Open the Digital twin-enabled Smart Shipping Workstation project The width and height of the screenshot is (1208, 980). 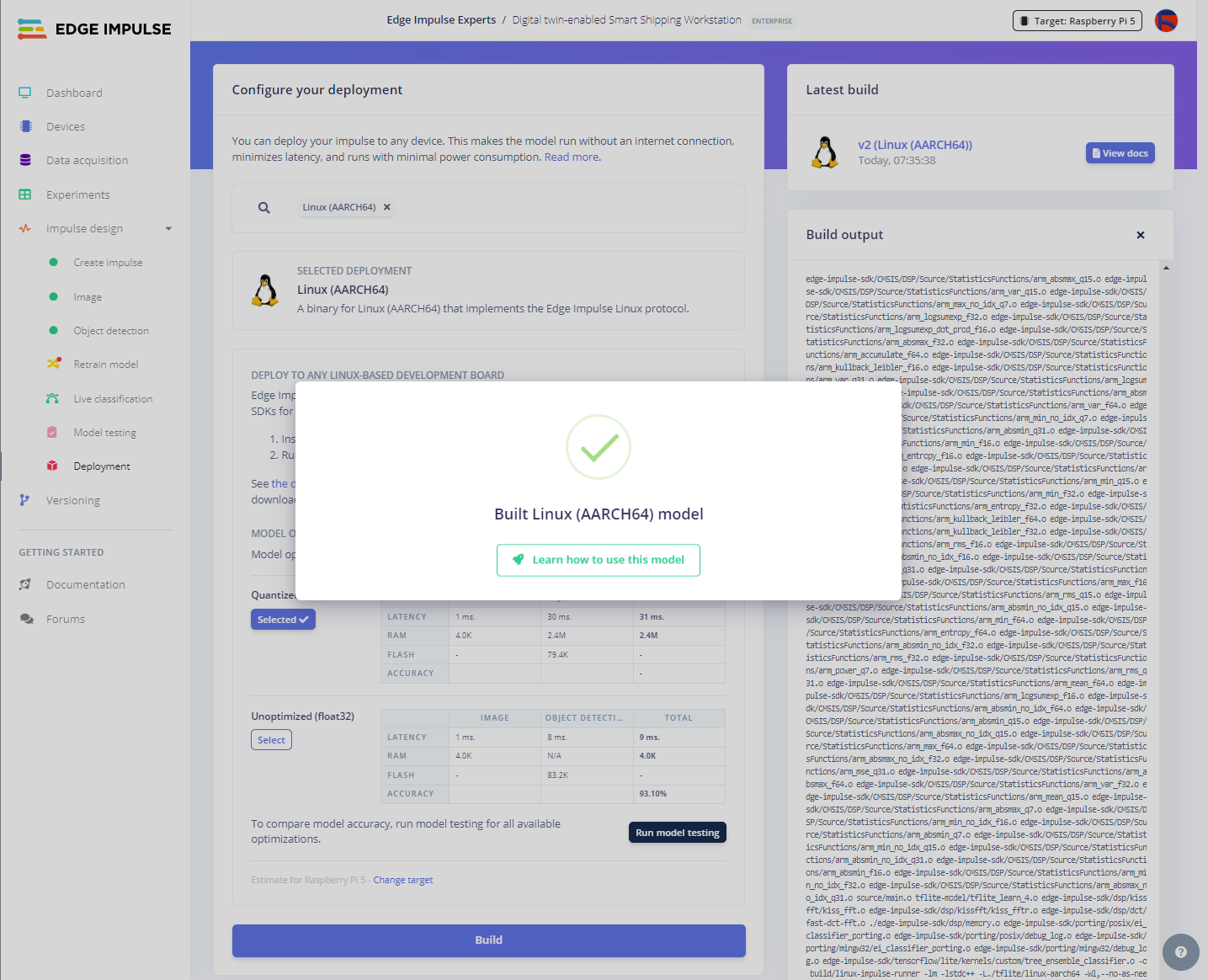627,20
